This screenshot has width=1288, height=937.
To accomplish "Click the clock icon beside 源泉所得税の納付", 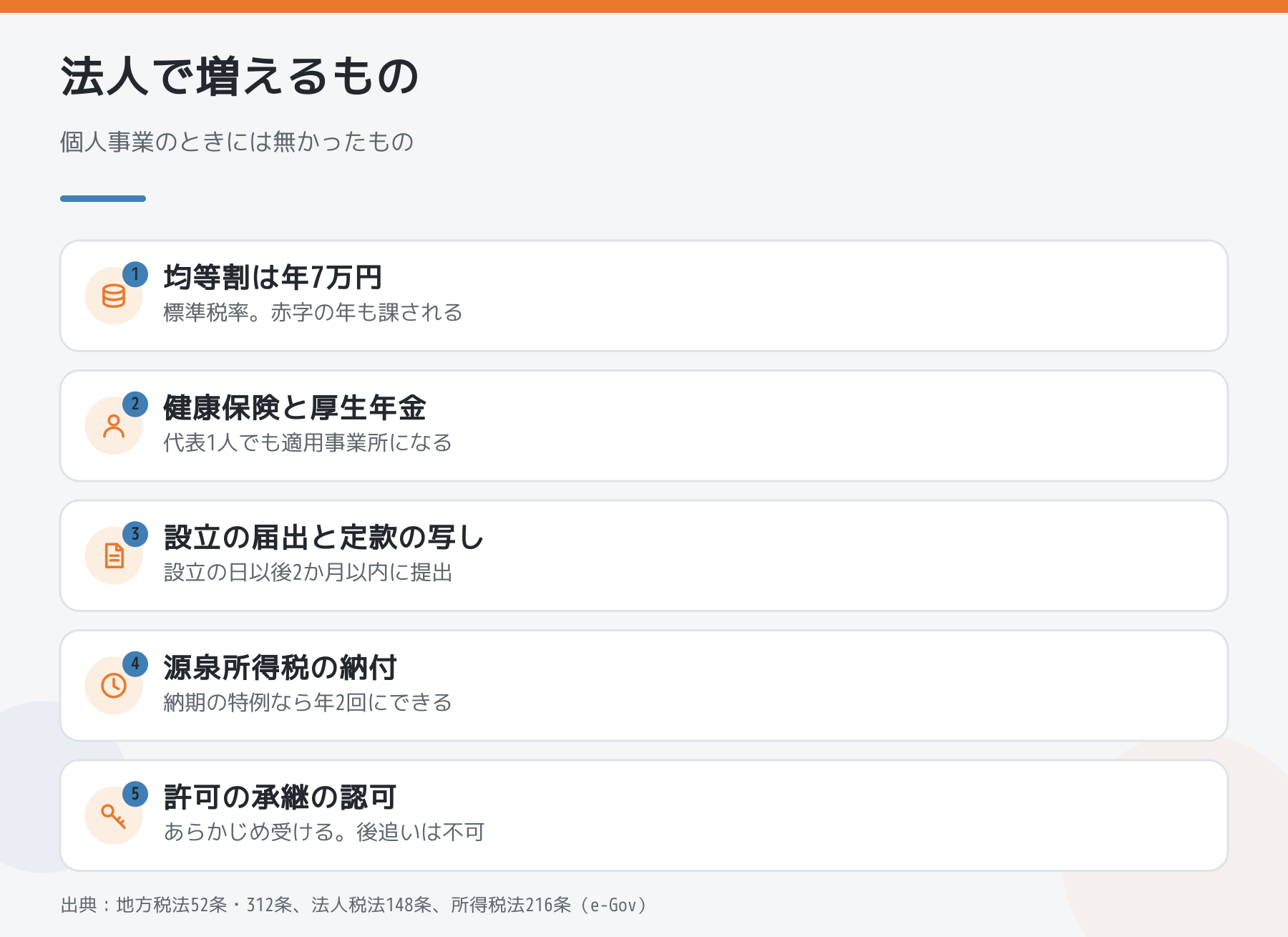I will [x=114, y=685].
